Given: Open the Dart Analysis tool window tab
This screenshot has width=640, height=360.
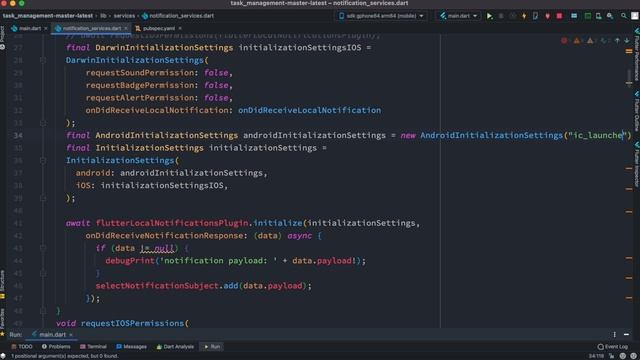Looking at the screenshot, I should [x=175, y=347].
